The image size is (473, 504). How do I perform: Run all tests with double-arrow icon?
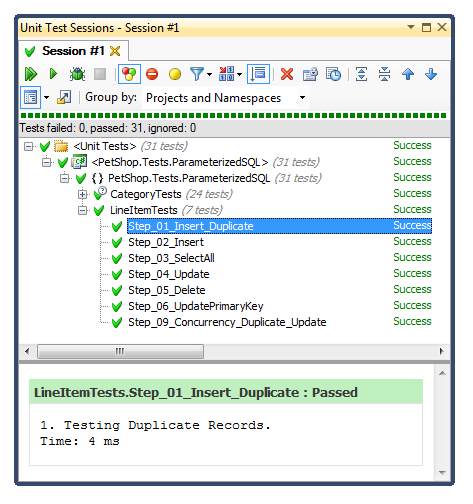[x=31, y=74]
